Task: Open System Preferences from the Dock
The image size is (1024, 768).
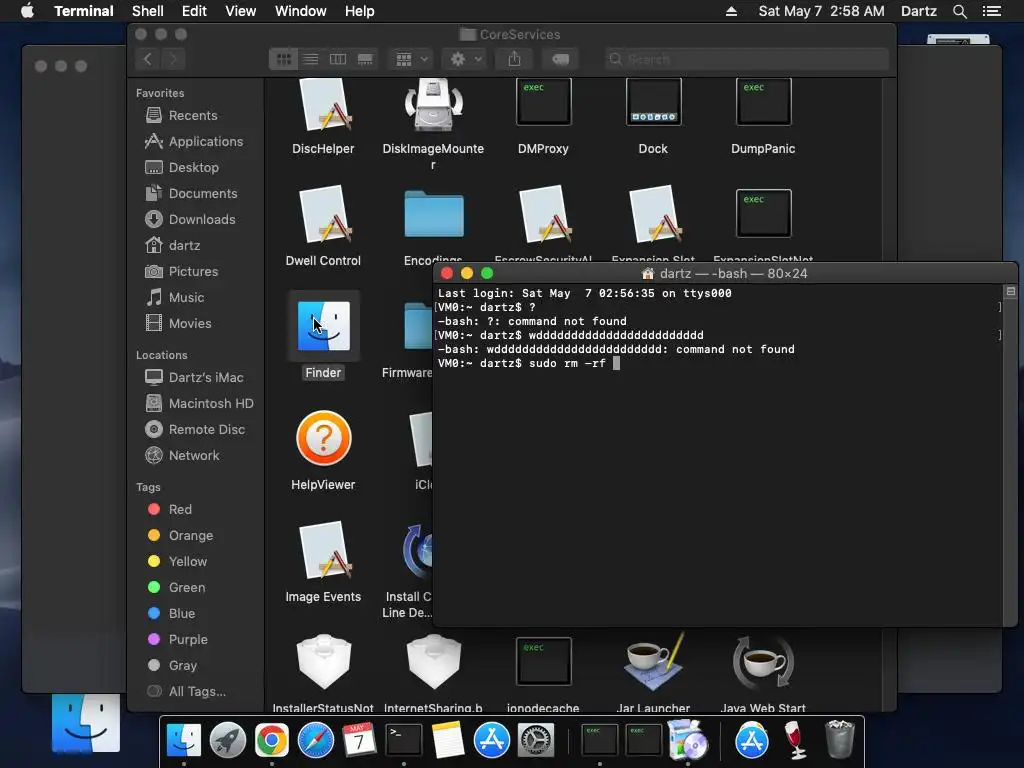Action: click(536, 741)
